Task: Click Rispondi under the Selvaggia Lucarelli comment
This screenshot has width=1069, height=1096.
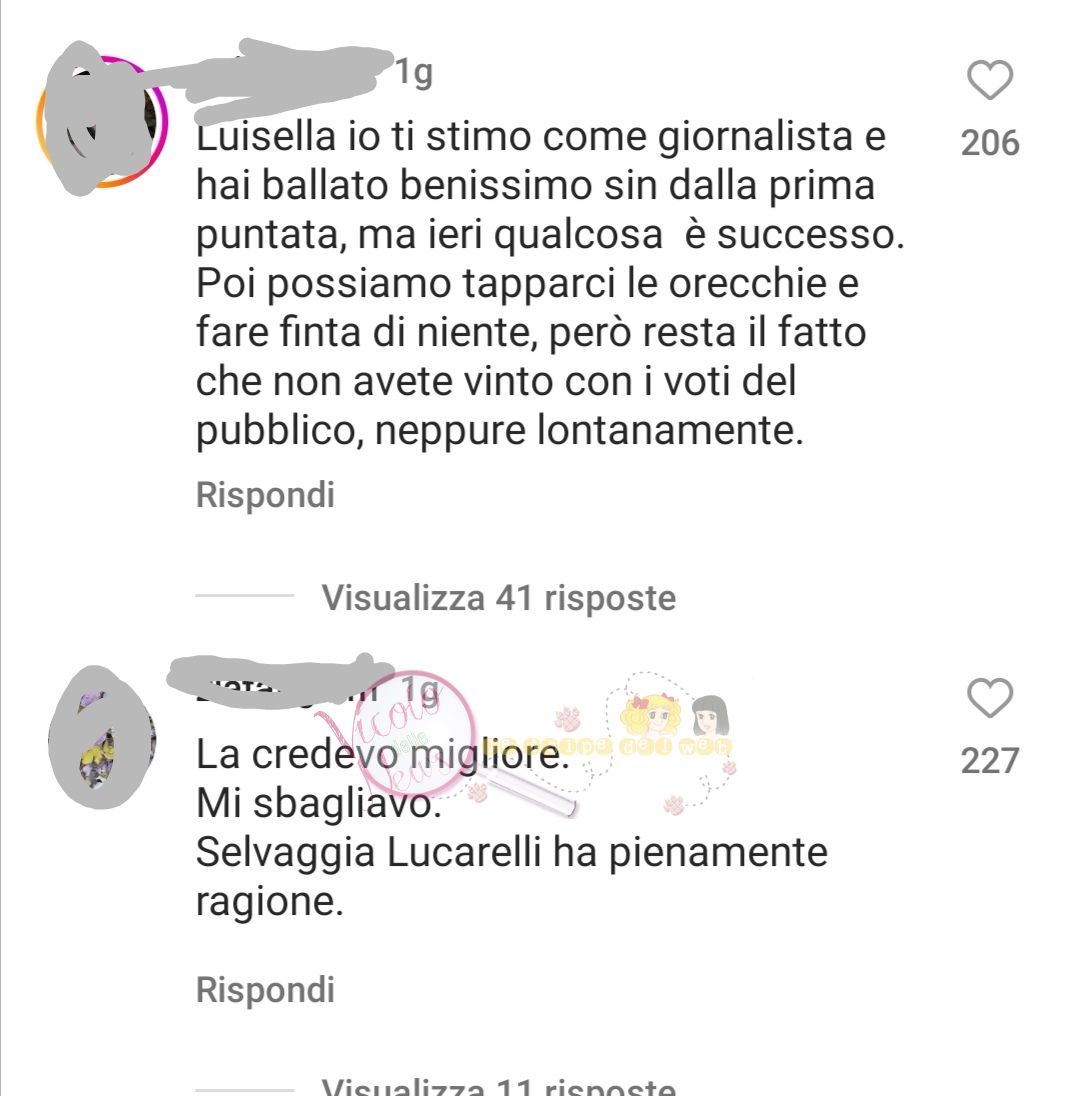Action: pyautogui.click(x=265, y=990)
